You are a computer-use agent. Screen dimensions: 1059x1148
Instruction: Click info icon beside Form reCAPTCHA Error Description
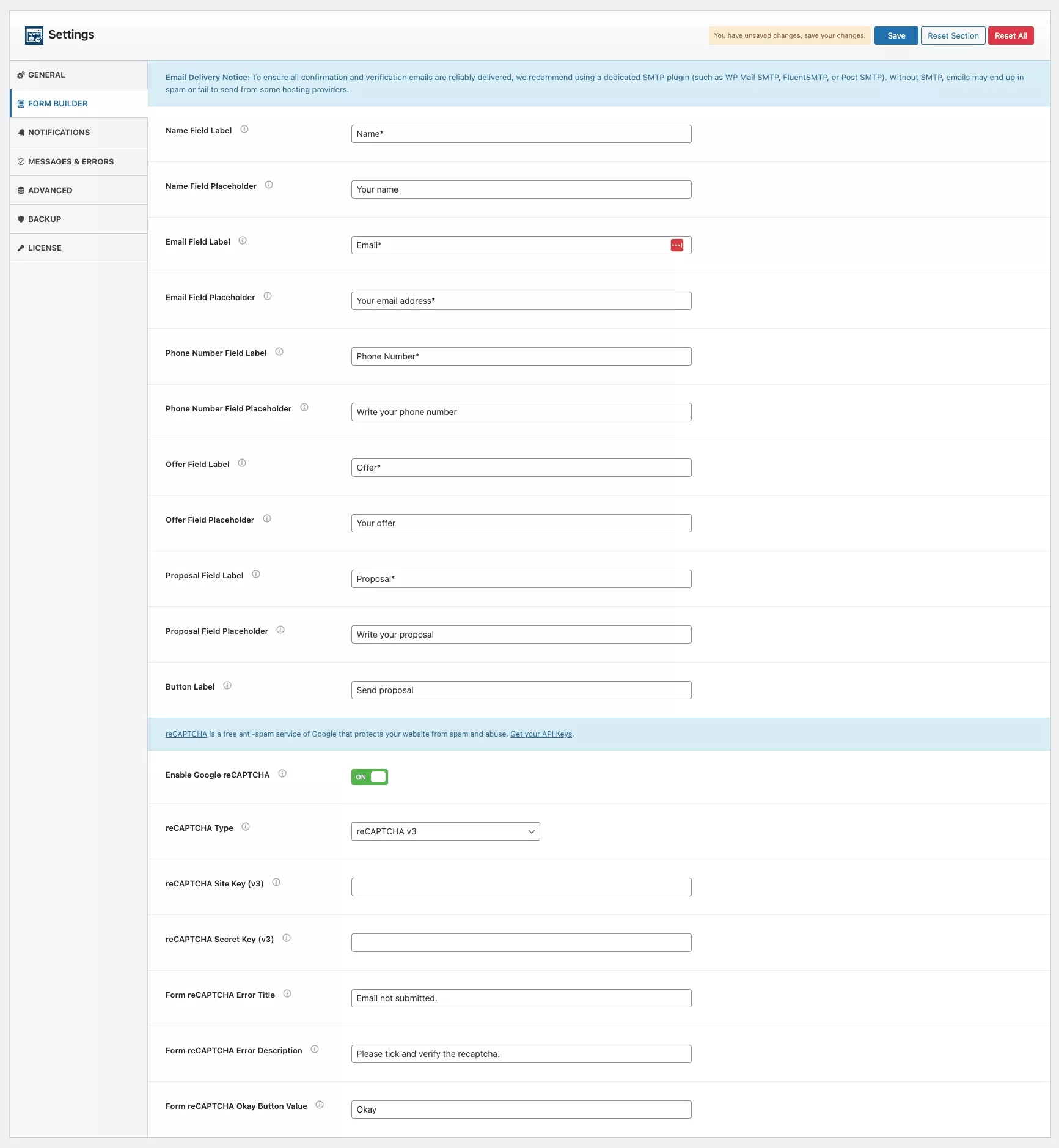[315, 1050]
